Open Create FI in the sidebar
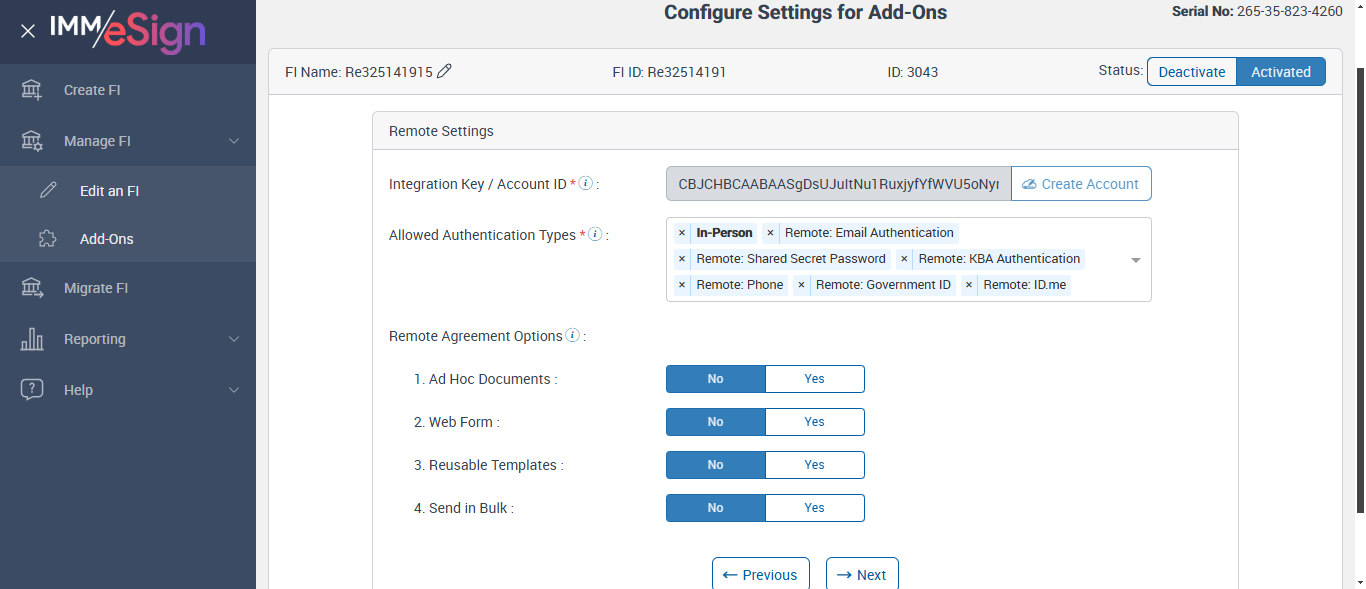 [92, 90]
